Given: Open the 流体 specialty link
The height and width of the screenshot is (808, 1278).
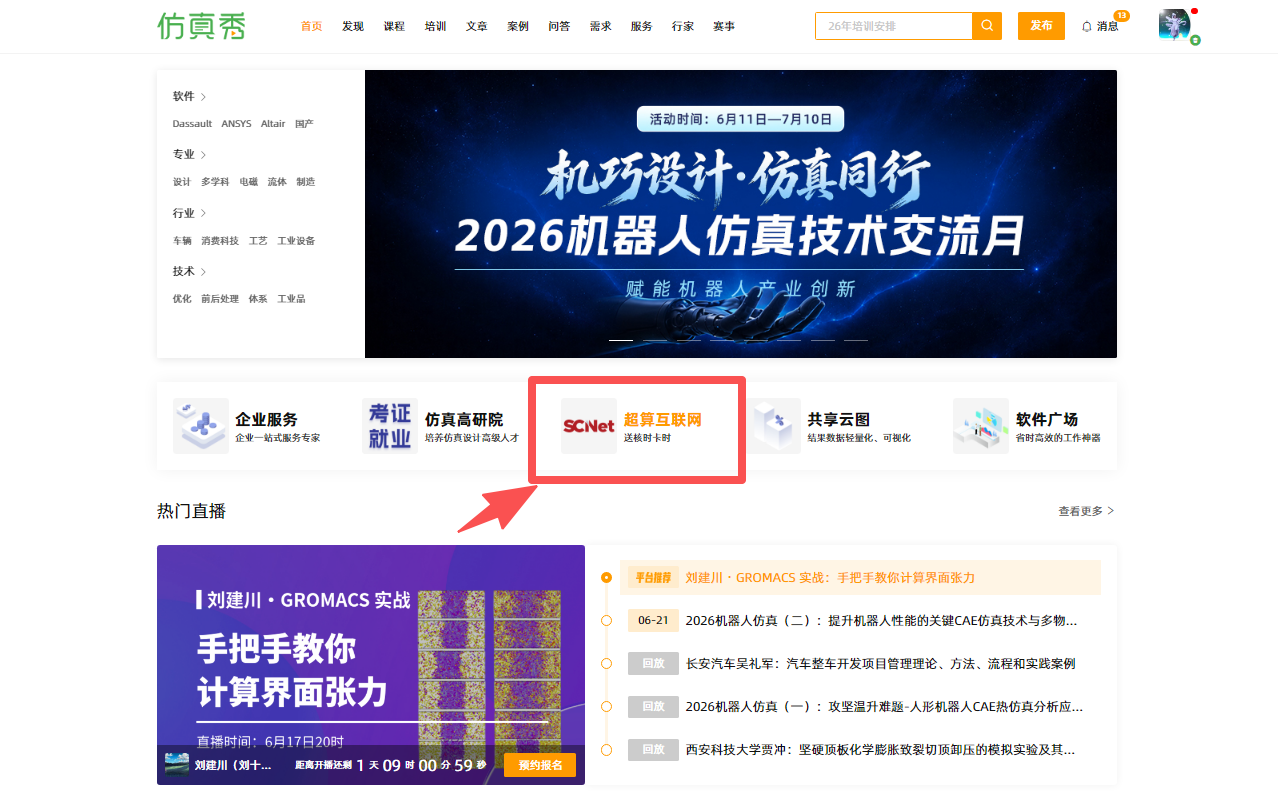Looking at the screenshot, I should pos(277,182).
